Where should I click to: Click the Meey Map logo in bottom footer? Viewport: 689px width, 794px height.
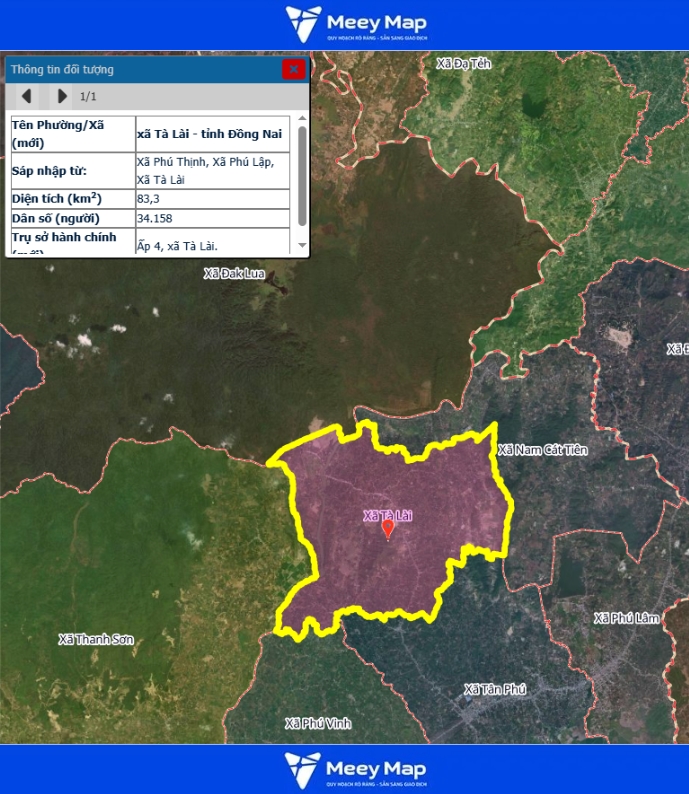355,769
